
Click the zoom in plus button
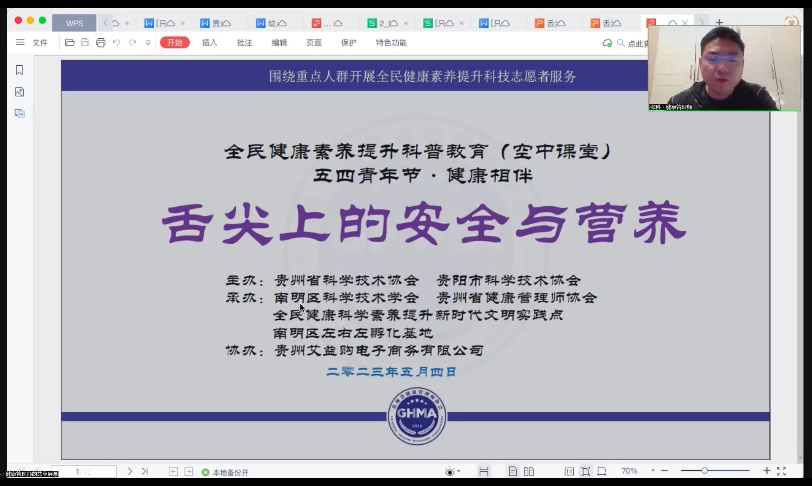pos(766,470)
